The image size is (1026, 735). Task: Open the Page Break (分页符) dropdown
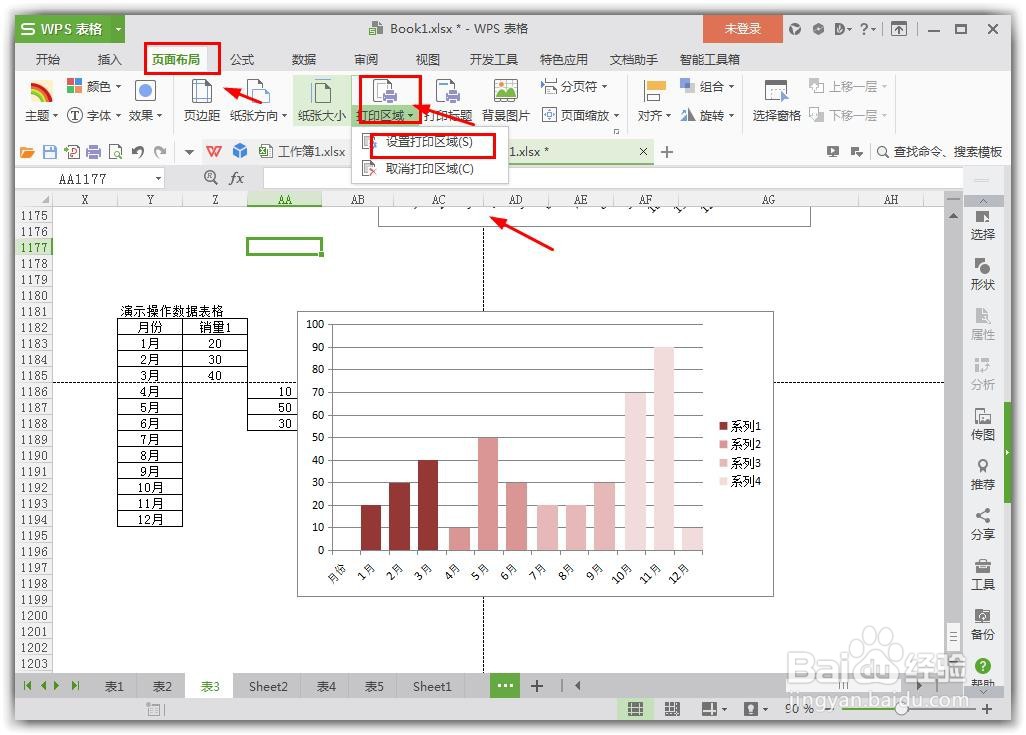[575, 86]
